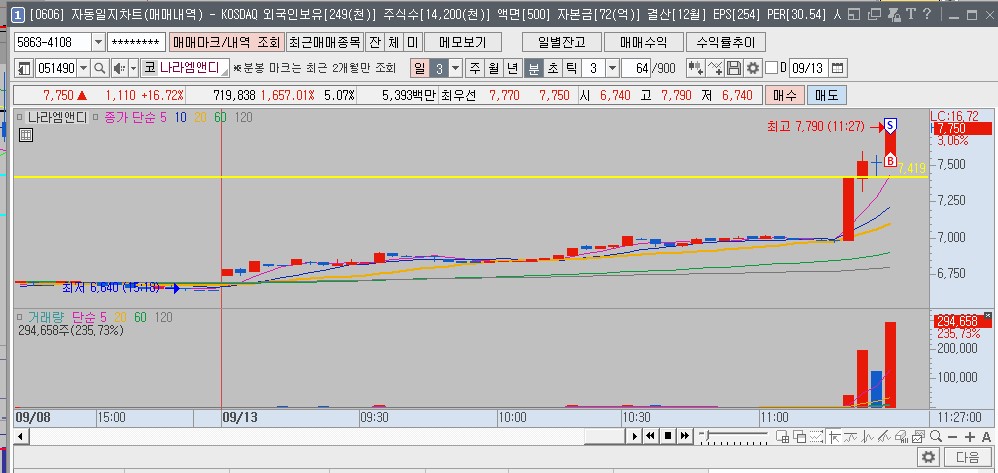The image size is (998, 473).
Task: Click the 체 tab button
Action: pyautogui.click(x=394, y=43)
